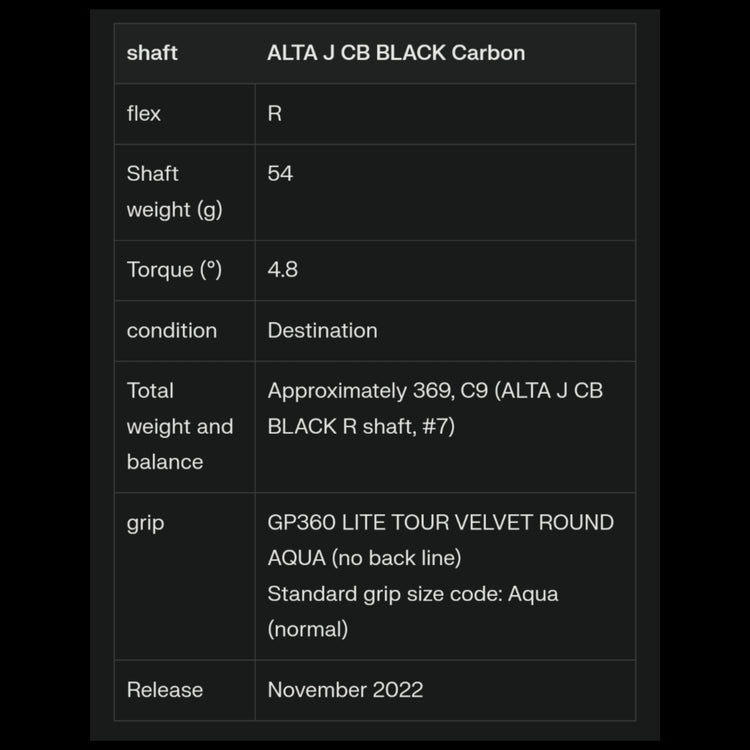Click the 'condition' row label
Viewport: 750px width, 750px height.
[171, 330]
